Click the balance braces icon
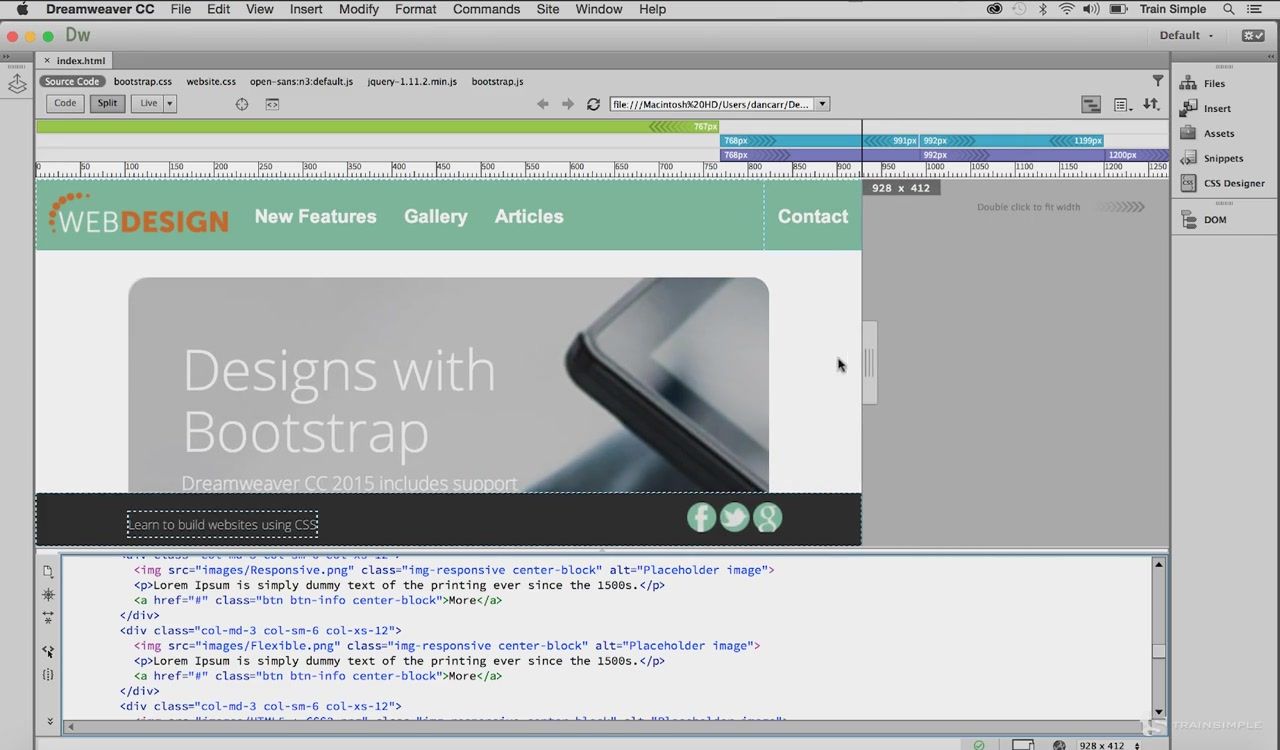 coord(48,675)
